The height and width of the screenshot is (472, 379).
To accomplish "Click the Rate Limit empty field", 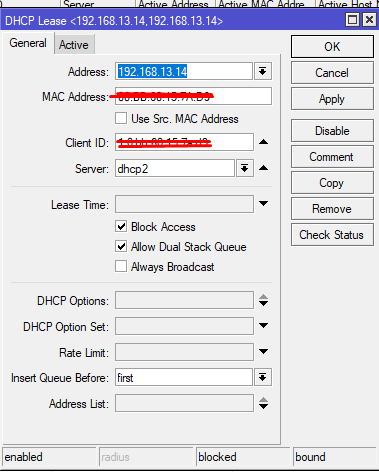I will pyautogui.click(x=184, y=352).
